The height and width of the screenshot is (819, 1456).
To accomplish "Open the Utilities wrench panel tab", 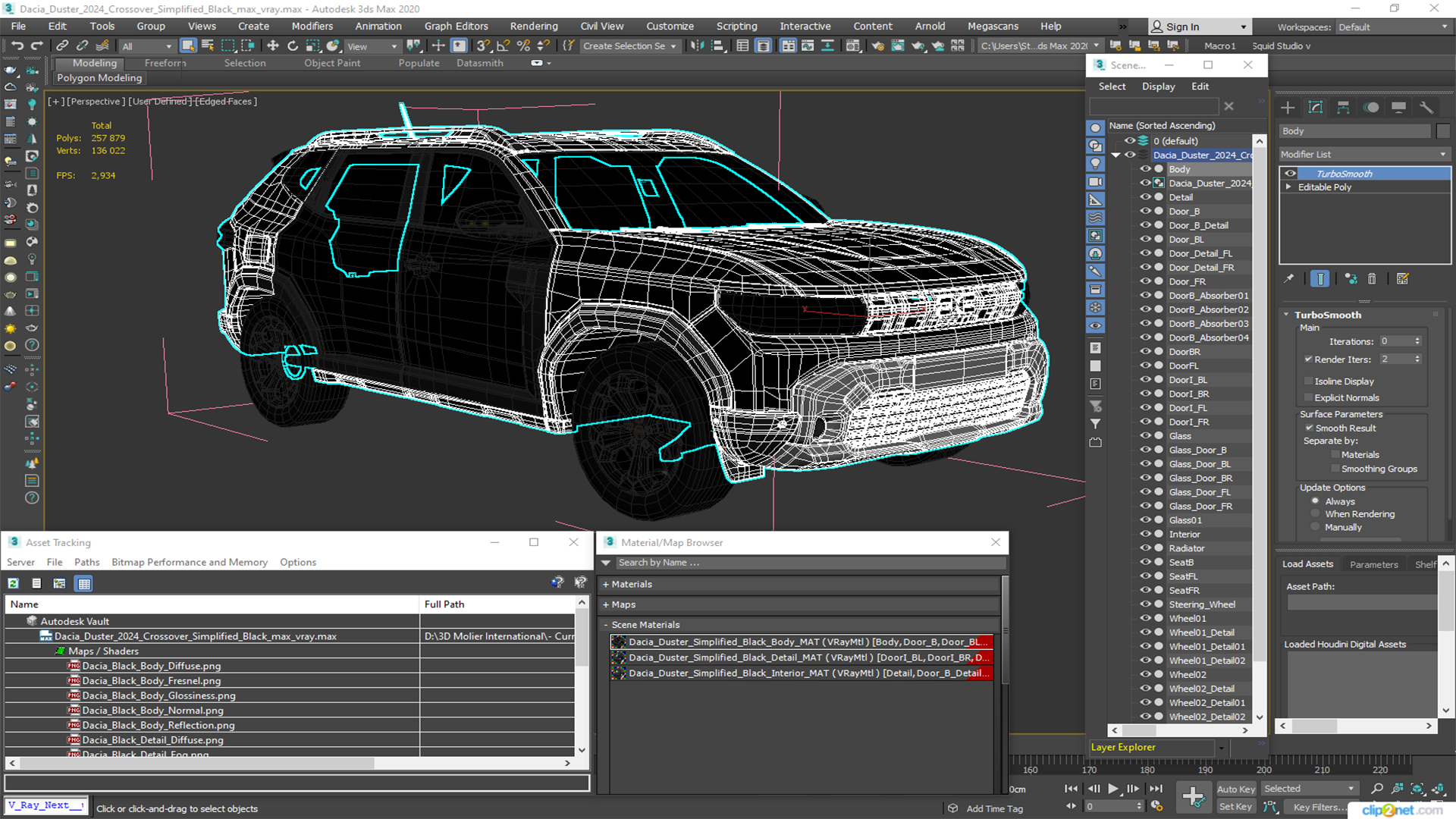I will point(1426,108).
